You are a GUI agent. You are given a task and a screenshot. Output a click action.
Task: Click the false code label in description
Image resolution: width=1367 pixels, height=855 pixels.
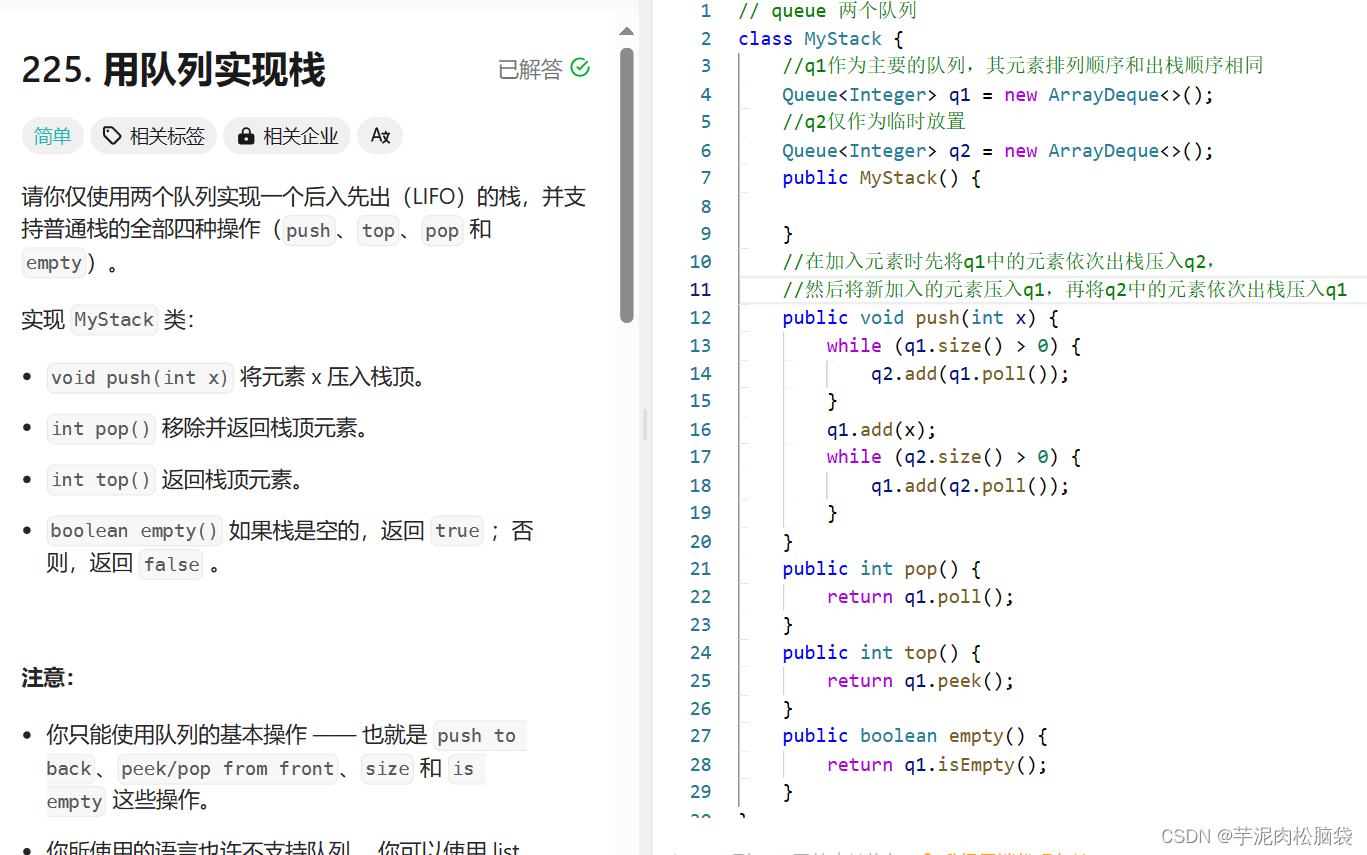(x=171, y=564)
